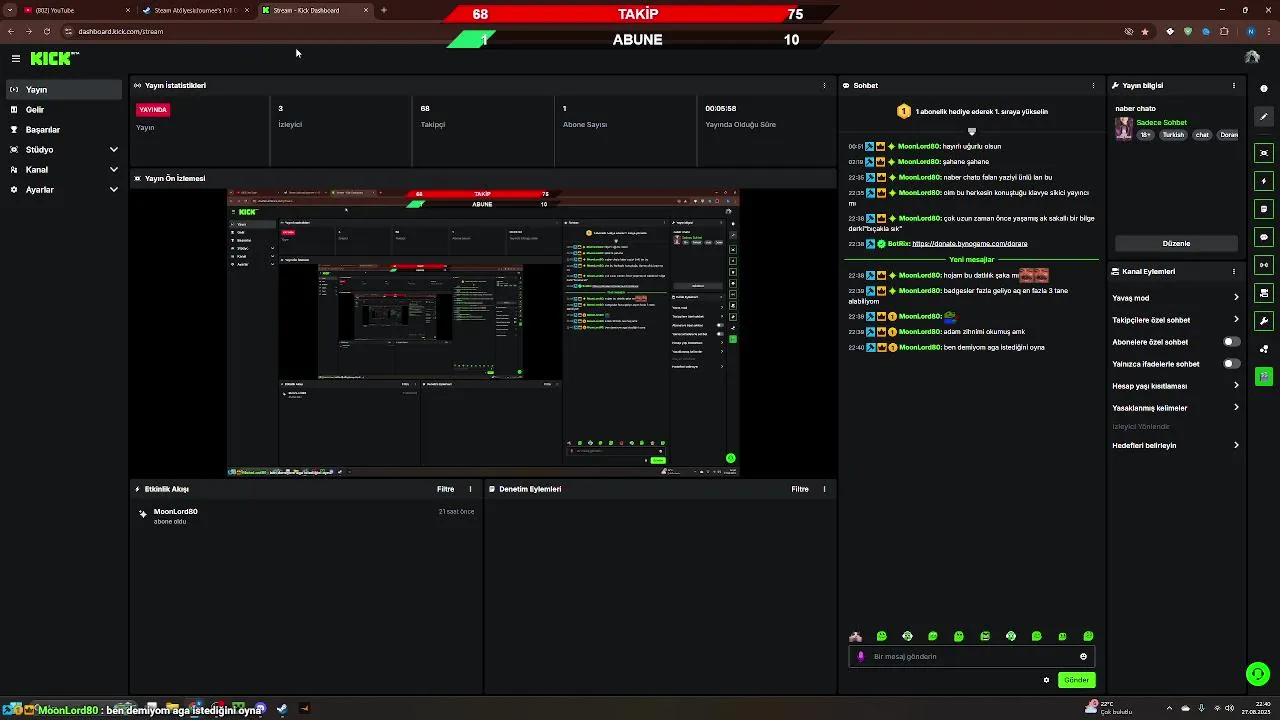Screen dimensions: 1280x720
Task: Click the share nodes icon in the right toolbar
Action: pos(1264,349)
